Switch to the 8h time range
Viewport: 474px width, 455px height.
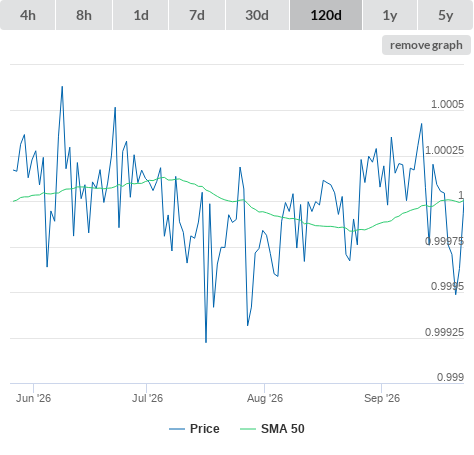tap(84, 15)
